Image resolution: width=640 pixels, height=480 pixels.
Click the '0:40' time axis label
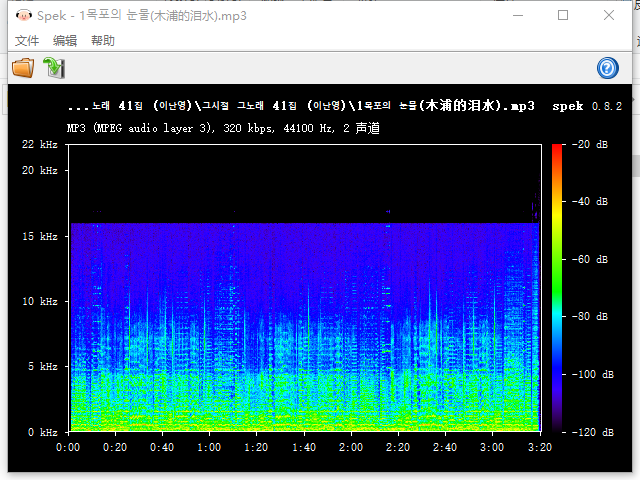(162, 447)
